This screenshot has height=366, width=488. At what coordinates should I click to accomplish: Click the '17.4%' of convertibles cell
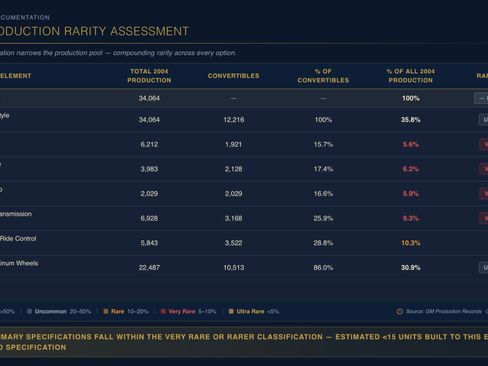click(x=323, y=169)
